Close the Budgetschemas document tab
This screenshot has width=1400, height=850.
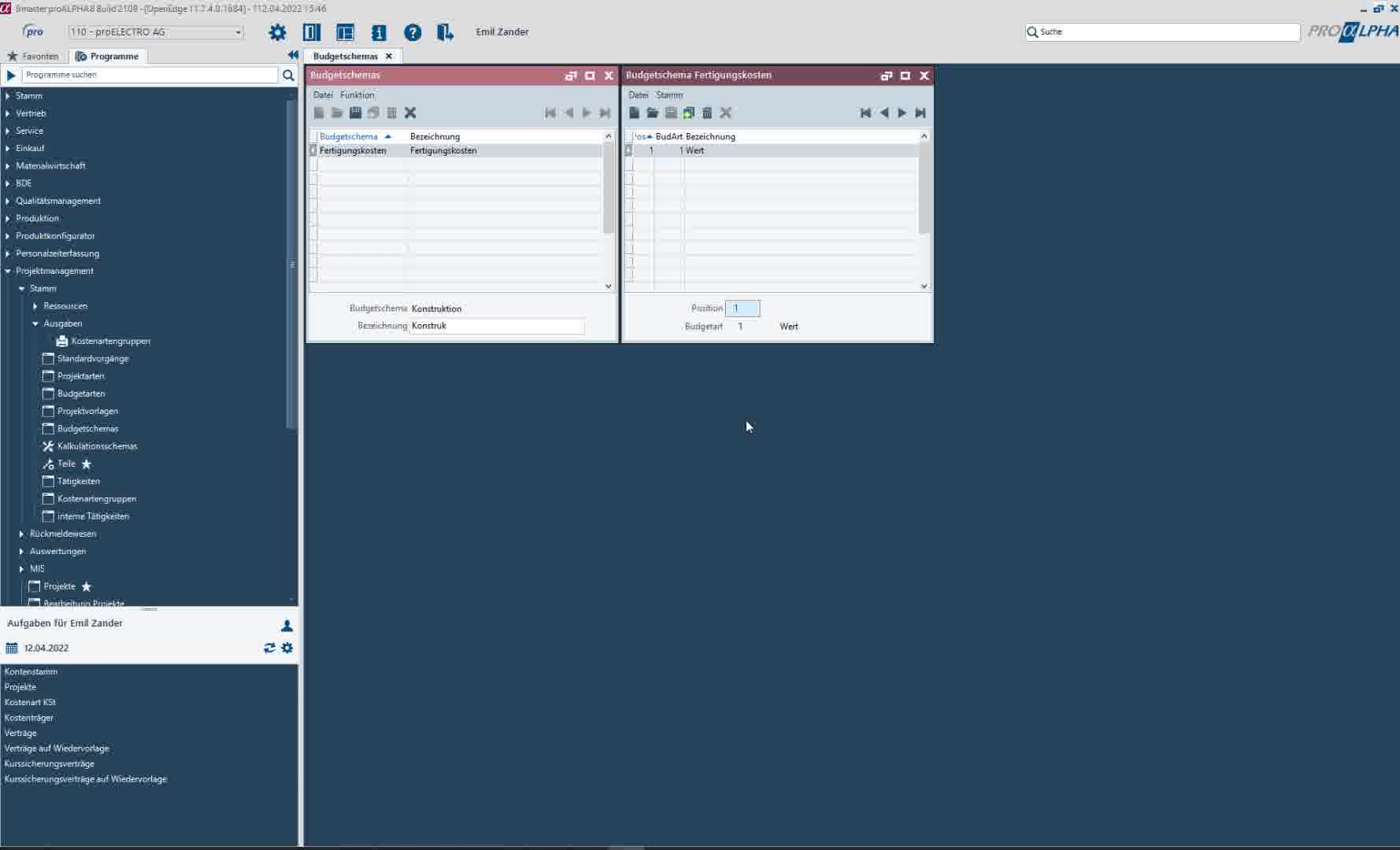pos(389,56)
